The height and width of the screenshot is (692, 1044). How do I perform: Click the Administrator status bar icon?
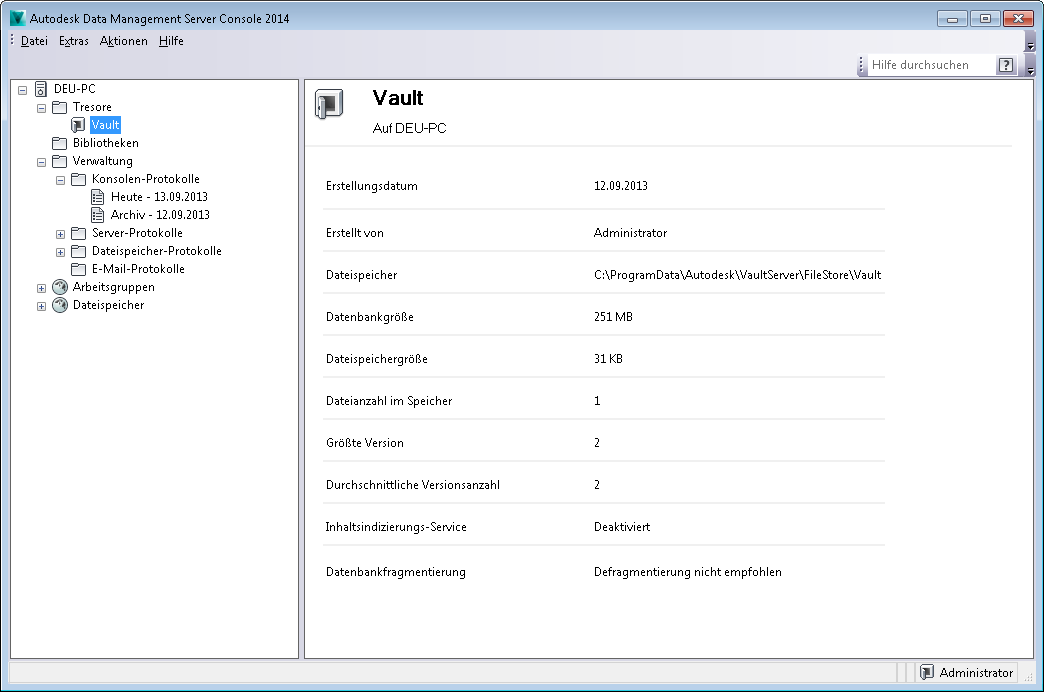click(x=927, y=673)
